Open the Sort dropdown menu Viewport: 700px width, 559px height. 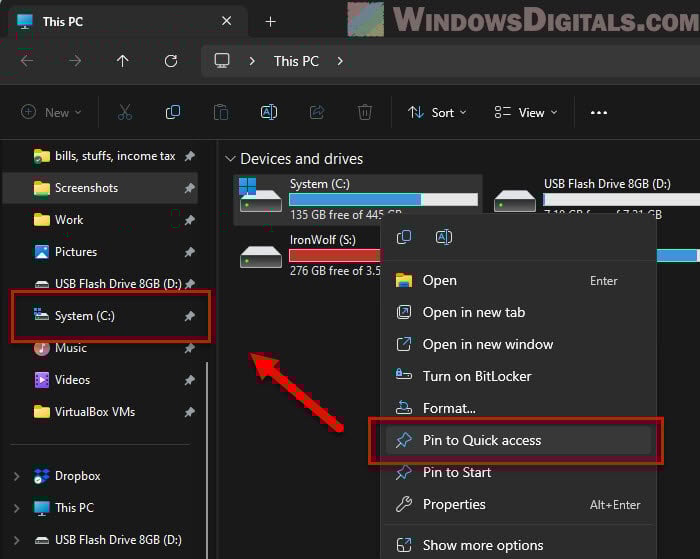pos(437,113)
